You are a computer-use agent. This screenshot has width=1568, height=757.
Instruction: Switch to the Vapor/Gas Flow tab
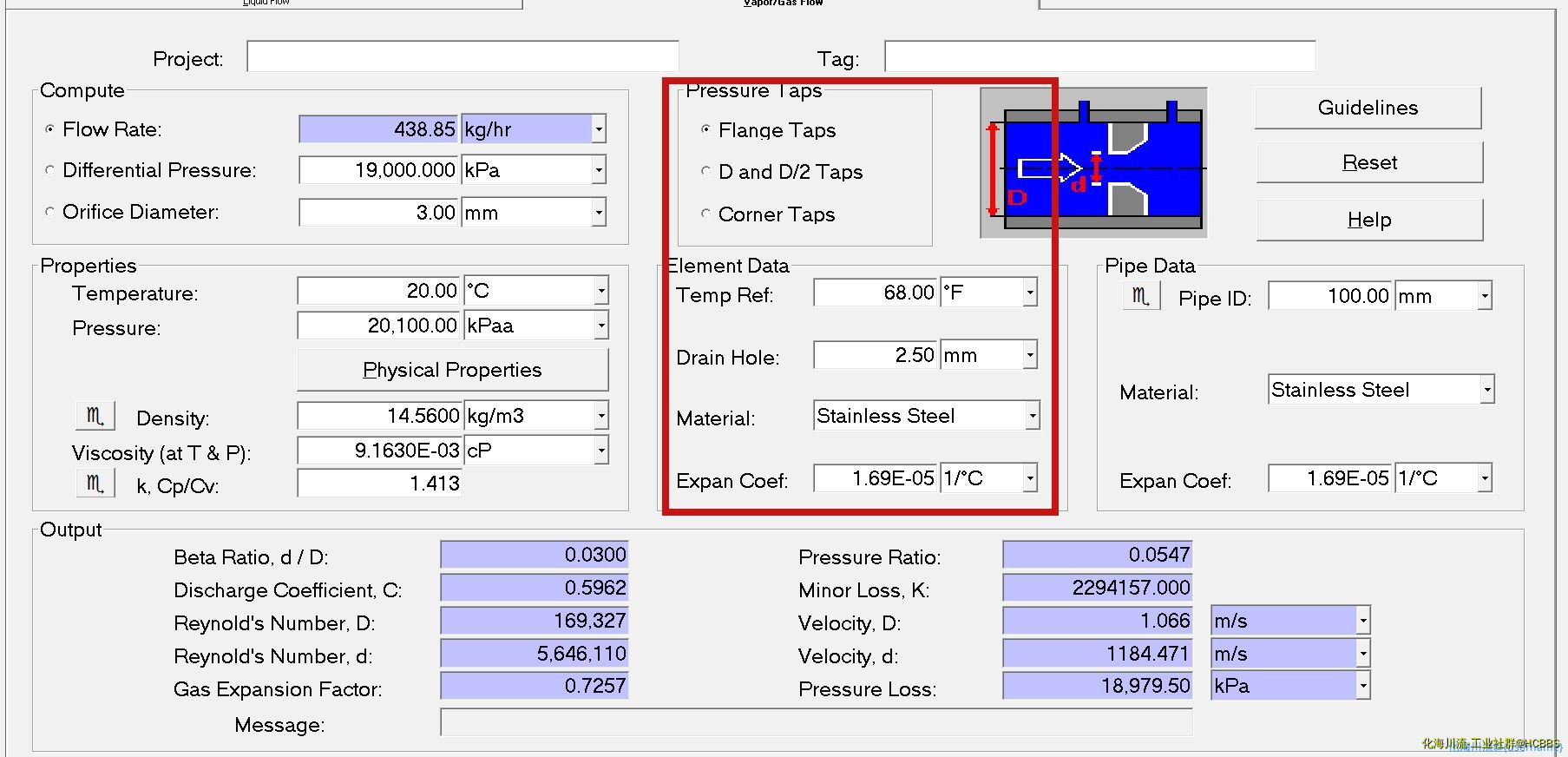point(783,3)
